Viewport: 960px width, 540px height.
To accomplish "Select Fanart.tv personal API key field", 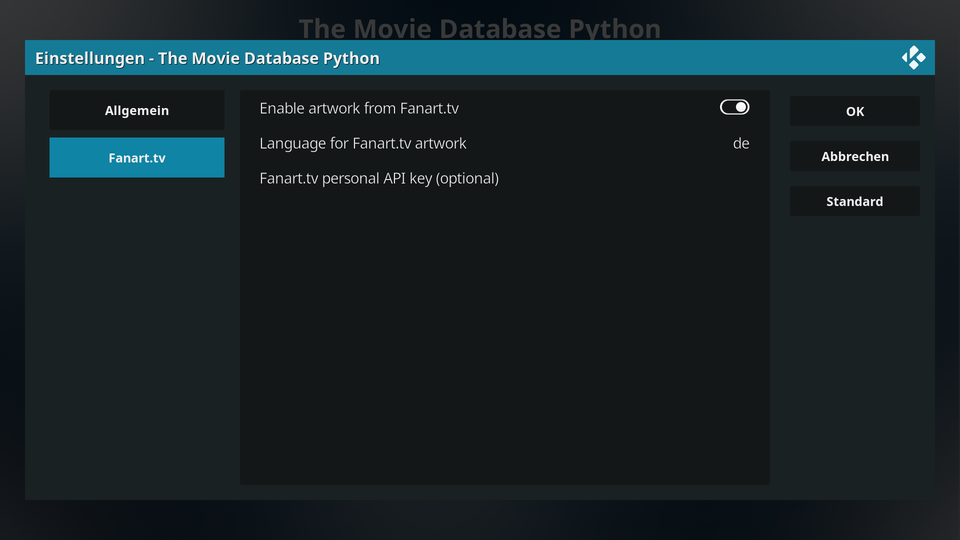I will tap(504, 178).
